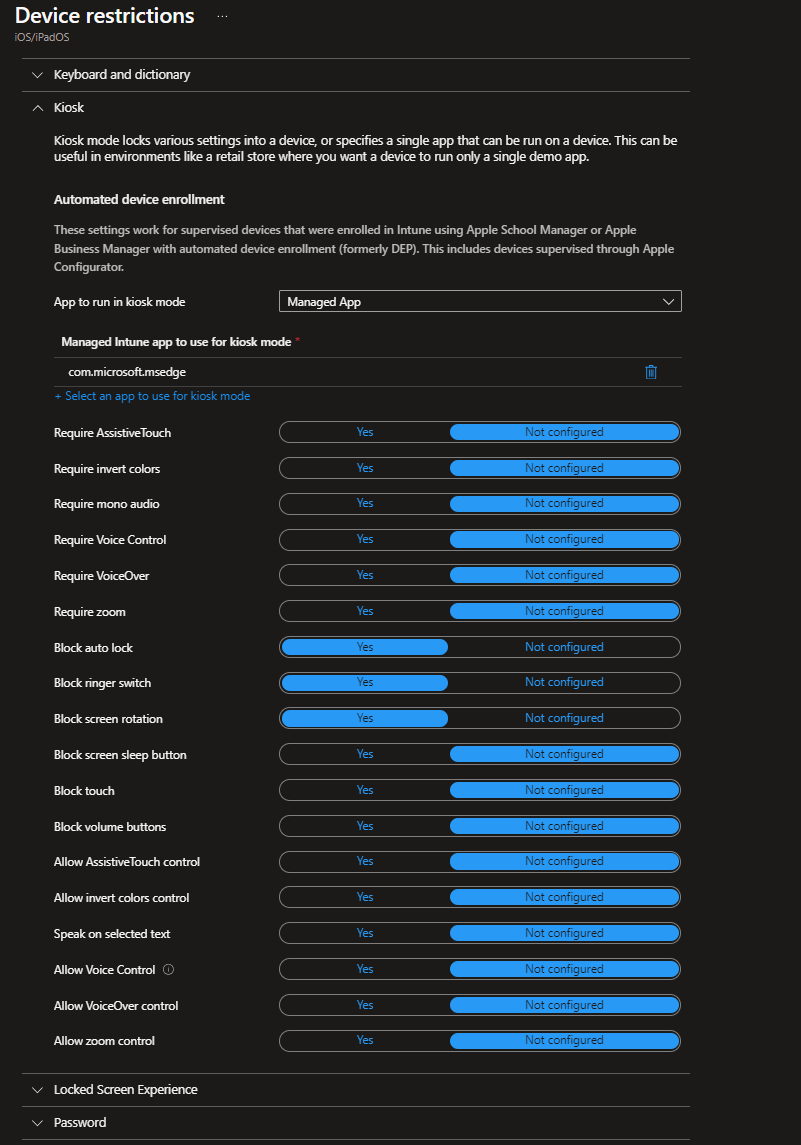Set Block ringer switch to Not configured

point(564,682)
